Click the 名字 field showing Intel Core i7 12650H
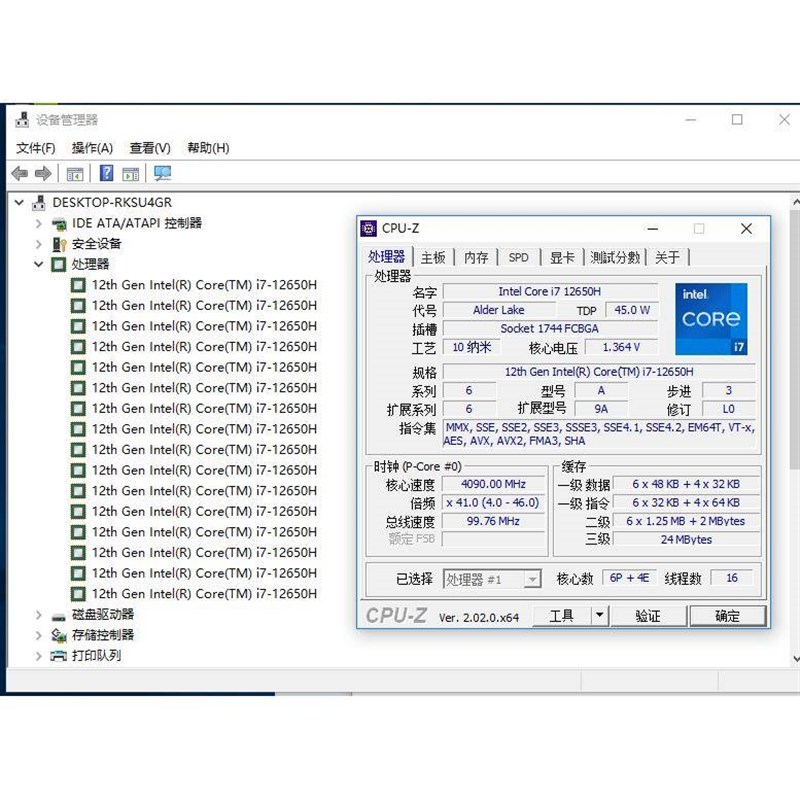Screen dimensions: 800x800 point(550,291)
